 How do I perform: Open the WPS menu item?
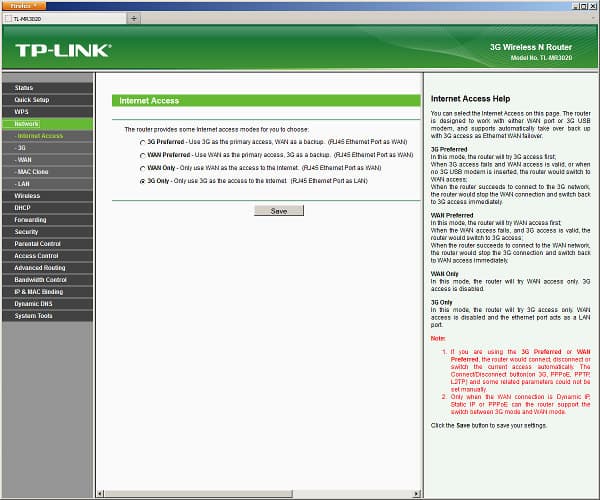(x=47, y=112)
